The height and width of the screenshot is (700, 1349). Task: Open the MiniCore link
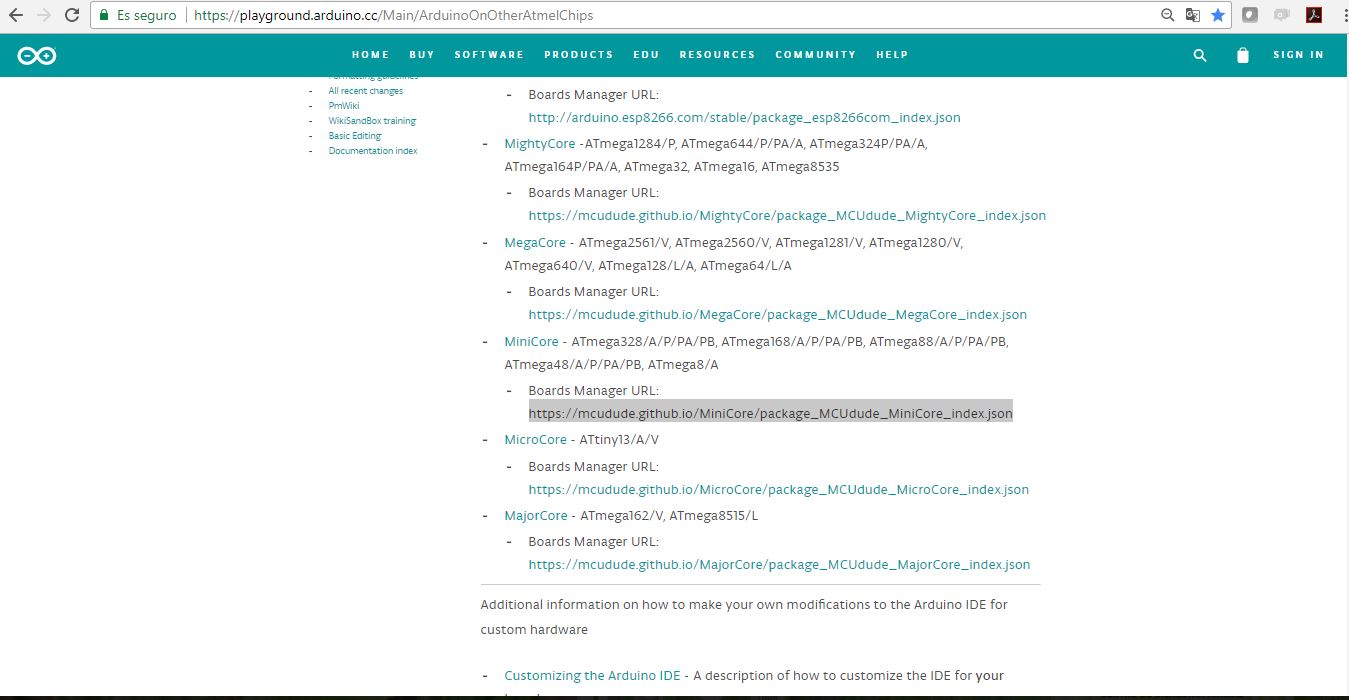(x=531, y=342)
